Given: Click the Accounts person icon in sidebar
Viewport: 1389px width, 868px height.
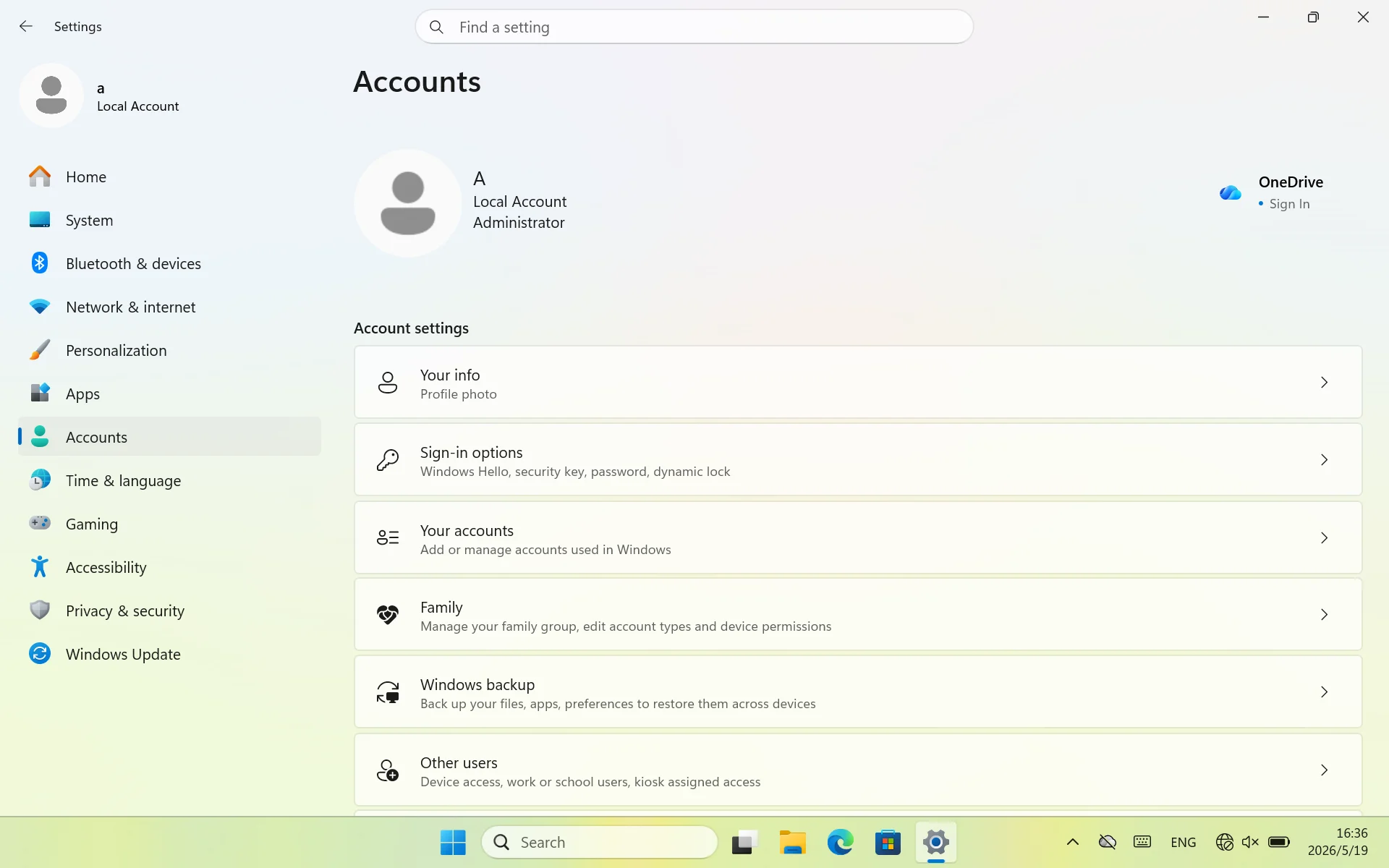Looking at the screenshot, I should coord(40,436).
